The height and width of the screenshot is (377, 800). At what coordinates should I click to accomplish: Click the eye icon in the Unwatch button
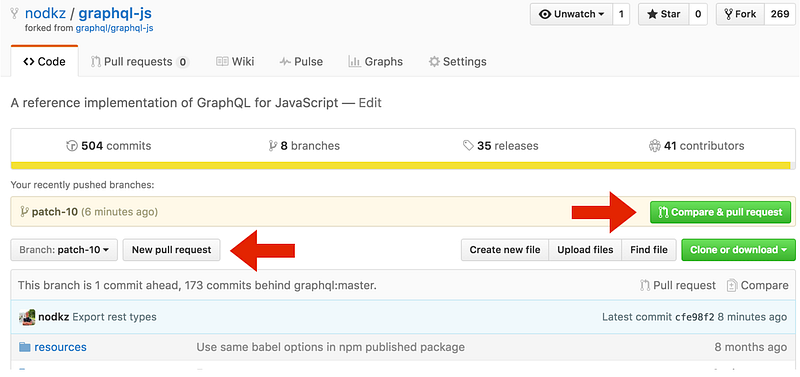(x=545, y=14)
